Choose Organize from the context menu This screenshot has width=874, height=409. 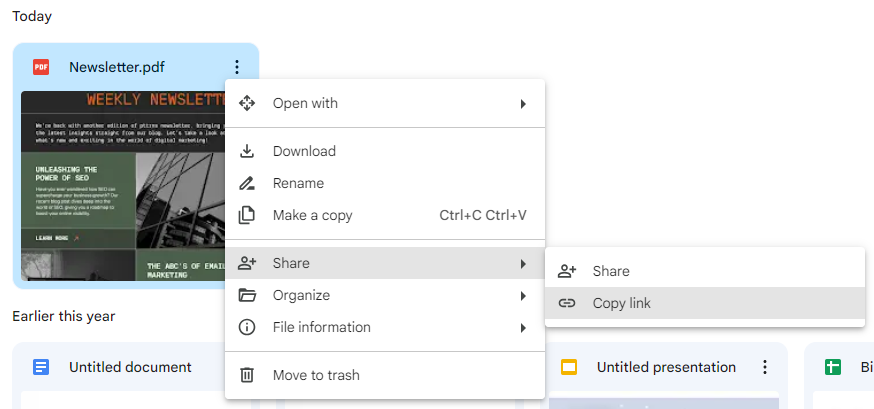(385, 295)
